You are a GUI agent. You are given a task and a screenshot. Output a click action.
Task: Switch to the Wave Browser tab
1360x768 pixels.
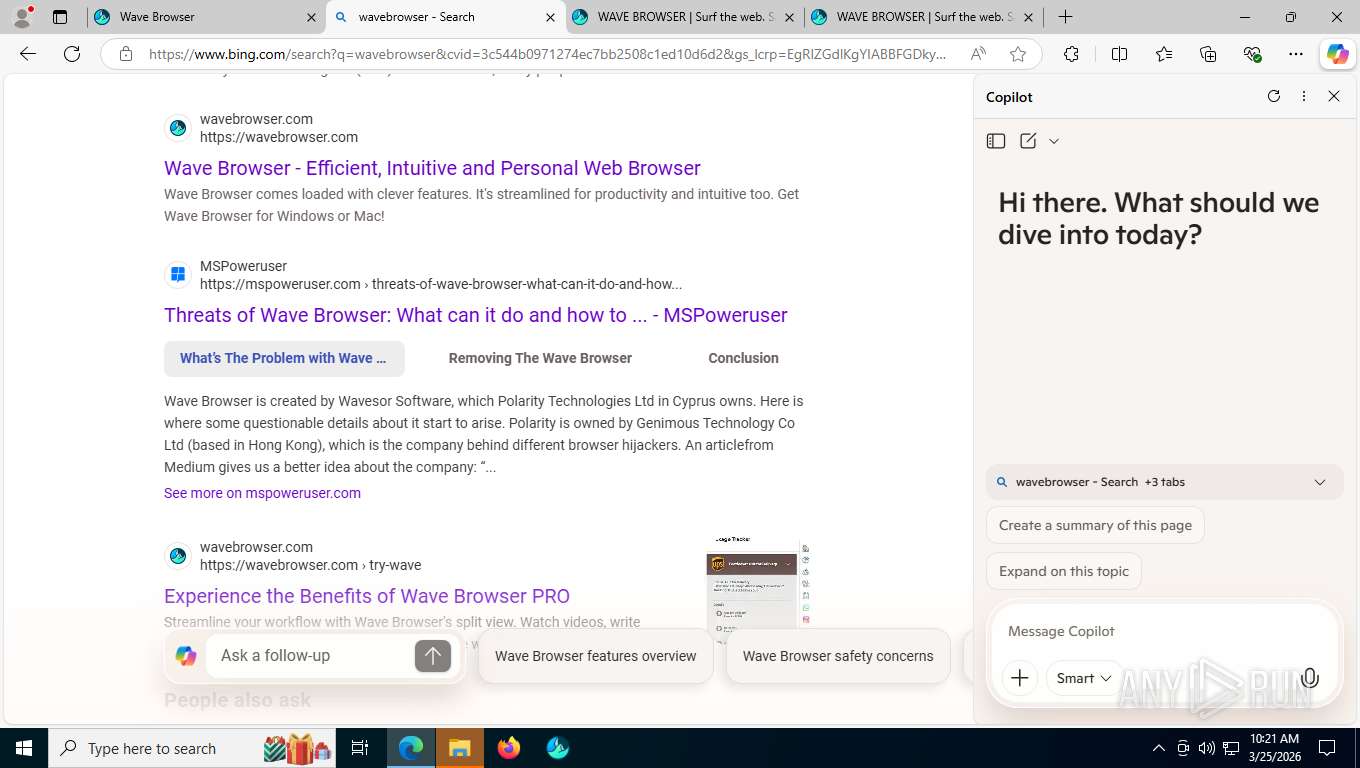(x=205, y=17)
